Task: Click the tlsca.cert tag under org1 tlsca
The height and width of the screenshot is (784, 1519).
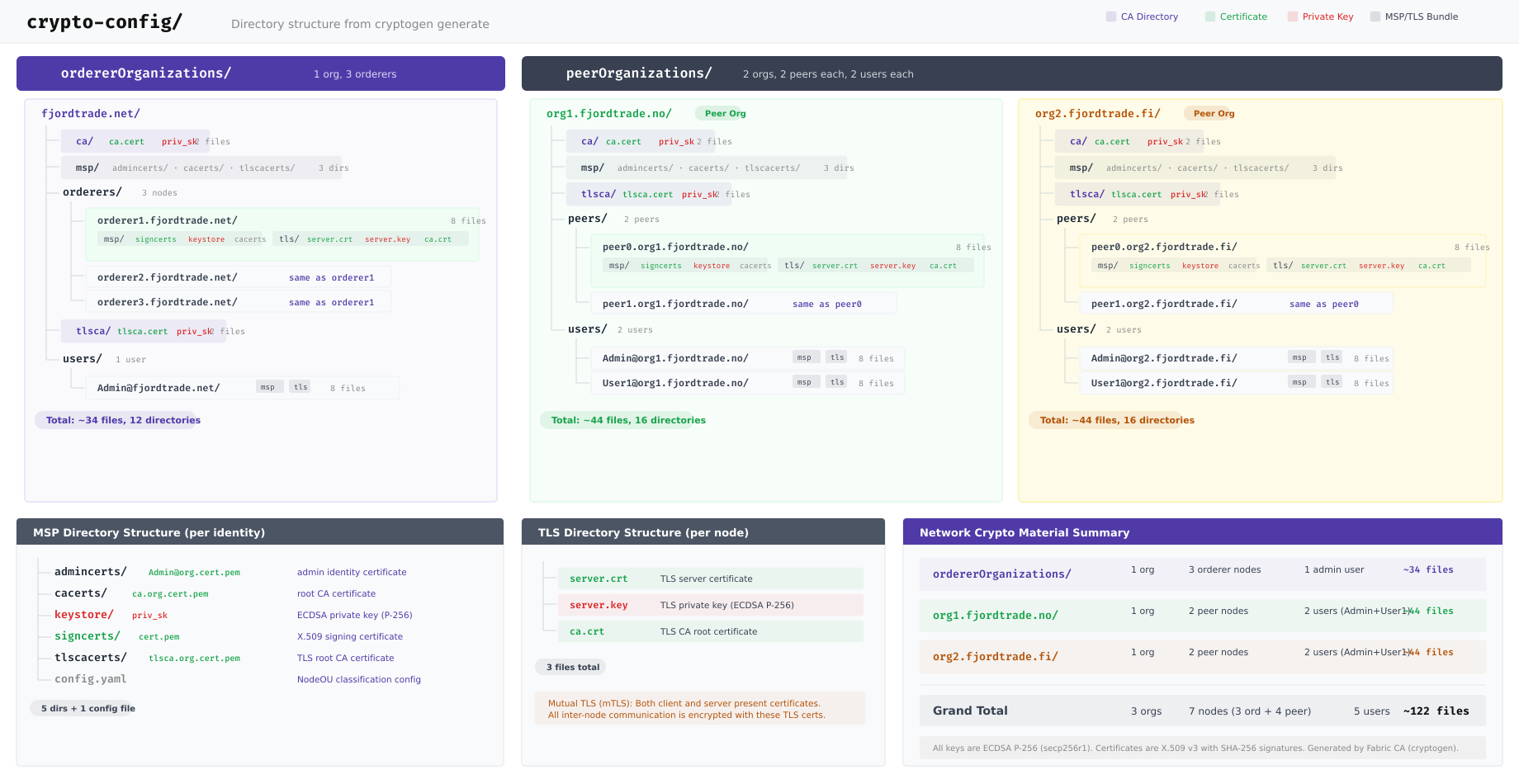Action: click(647, 194)
